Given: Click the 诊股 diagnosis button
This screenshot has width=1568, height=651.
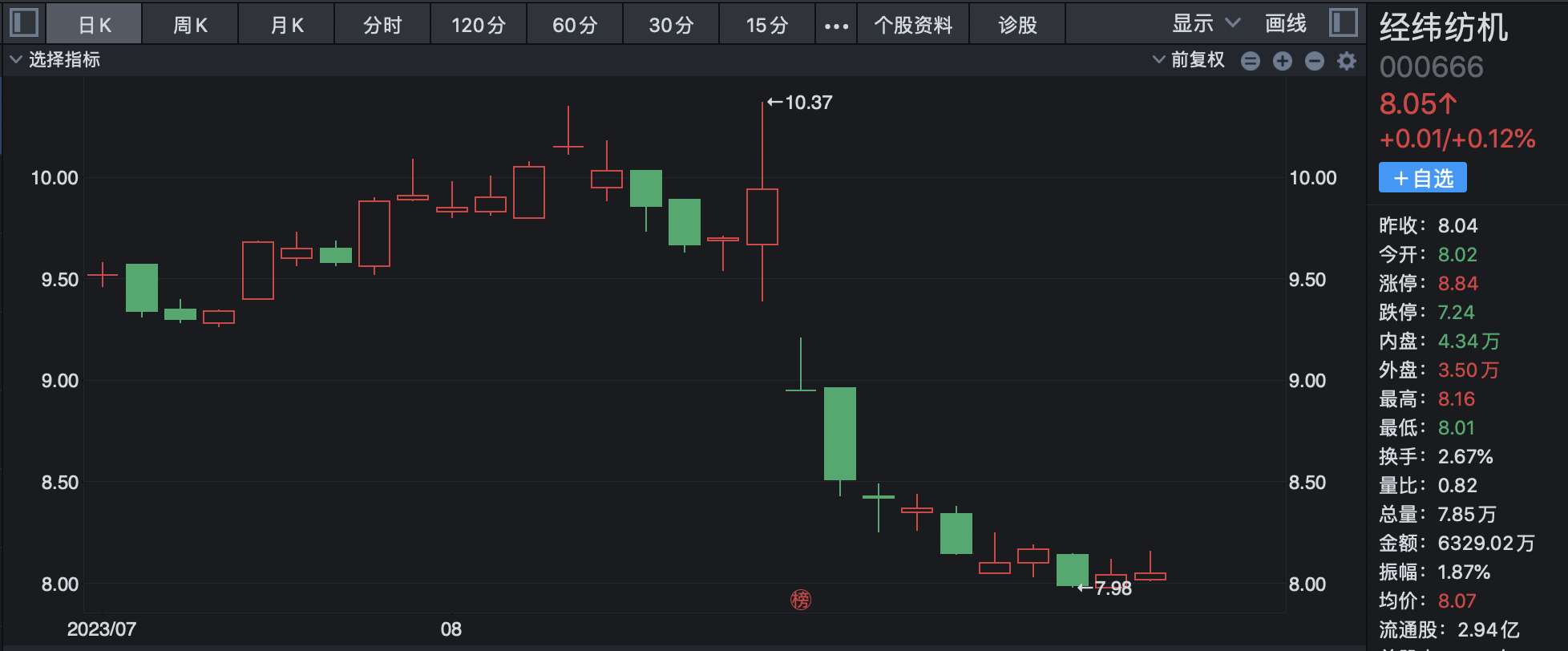Looking at the screenshot, I should pyautogui.click(x=1017, y=26).
